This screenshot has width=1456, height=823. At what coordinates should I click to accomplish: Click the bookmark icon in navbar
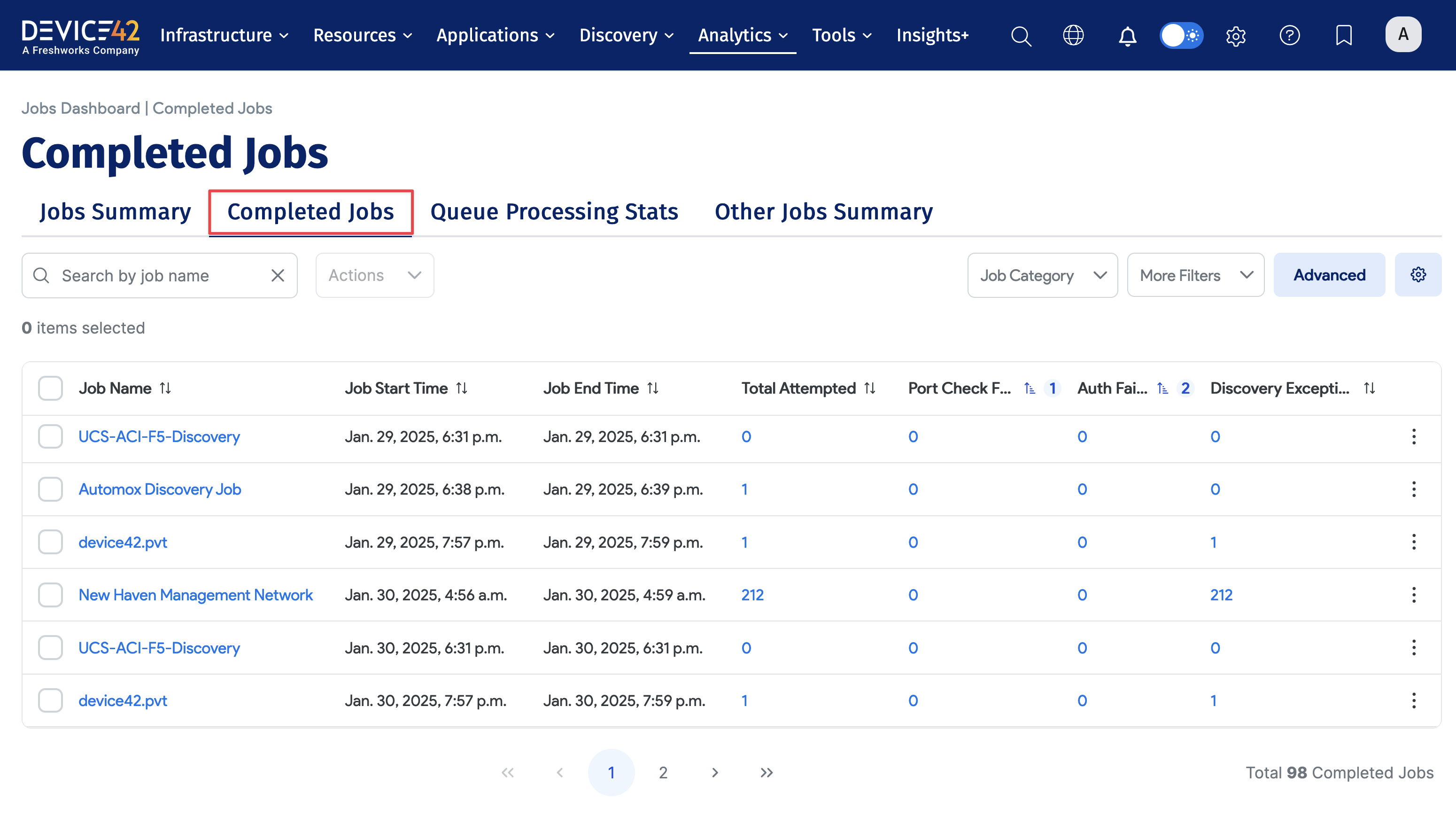coord(1344,36)
